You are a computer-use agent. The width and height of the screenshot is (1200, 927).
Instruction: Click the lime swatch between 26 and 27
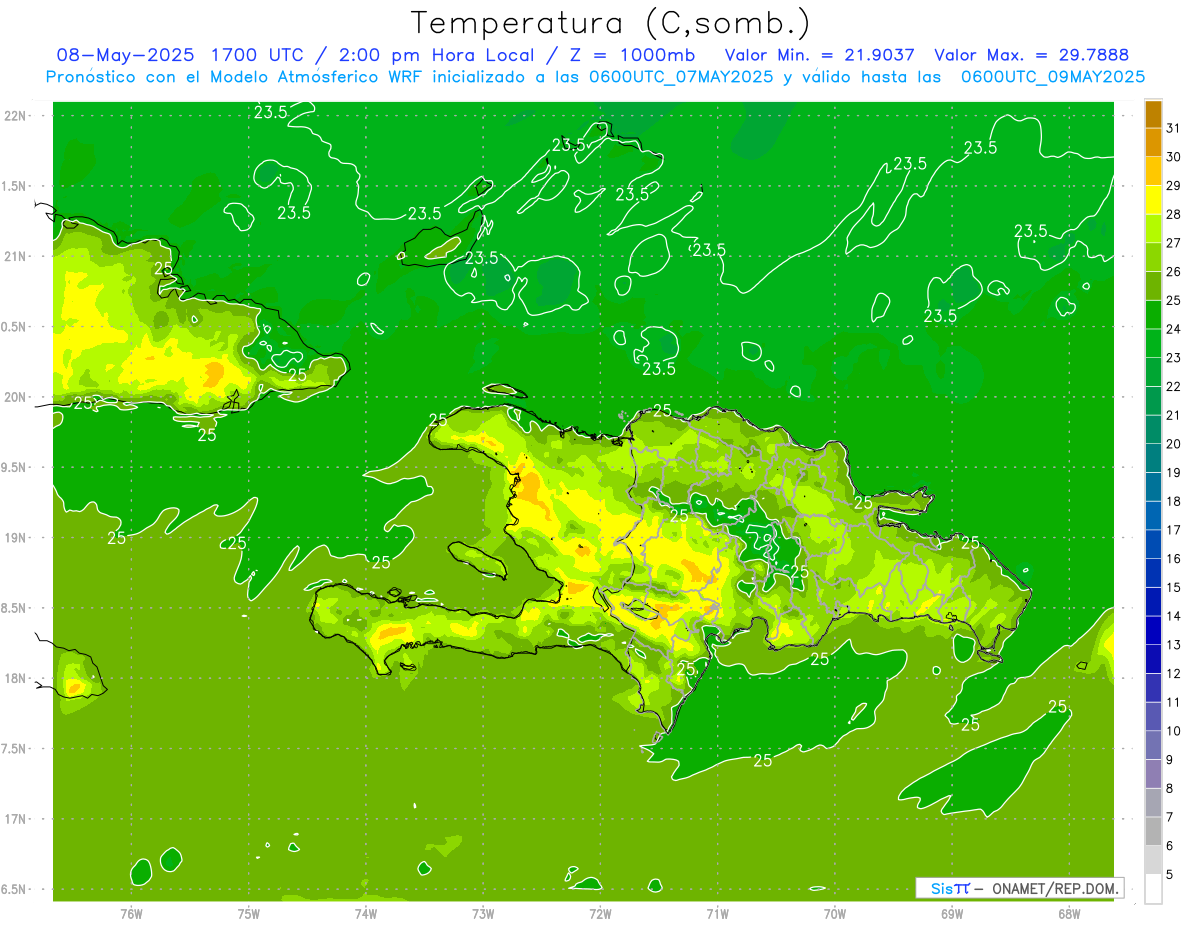(1153, 257)
